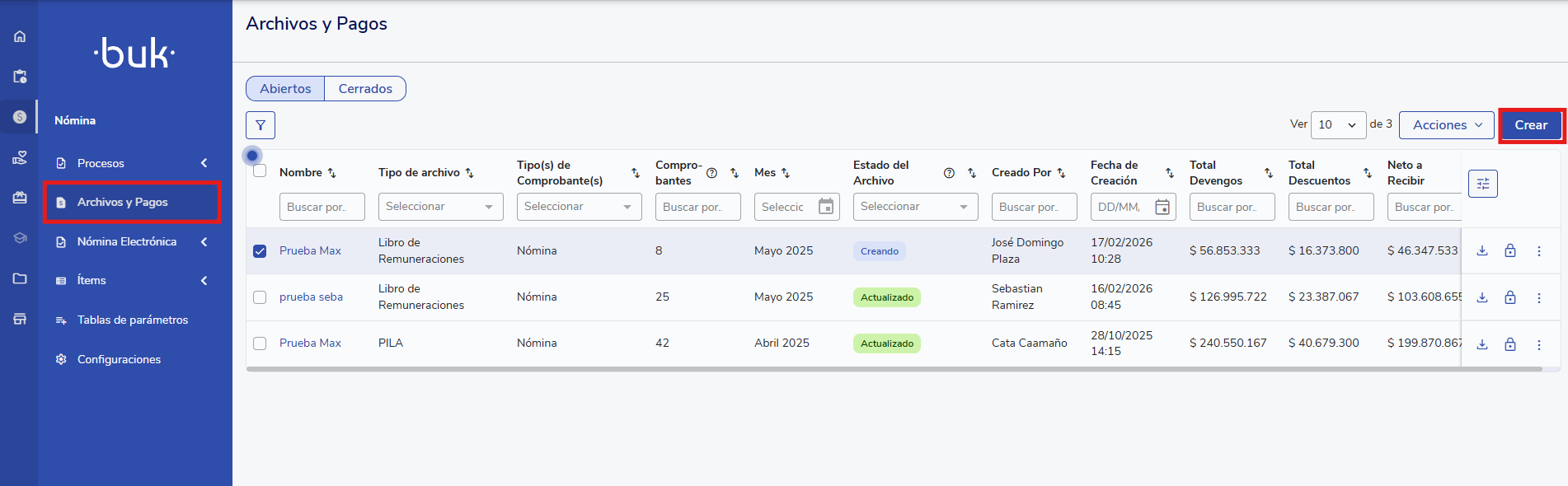Switch to the Cerrados tab
Image resolution: width=1568 pixels, height=486 pixels.
pyautogui.click(x=365, y=89)
